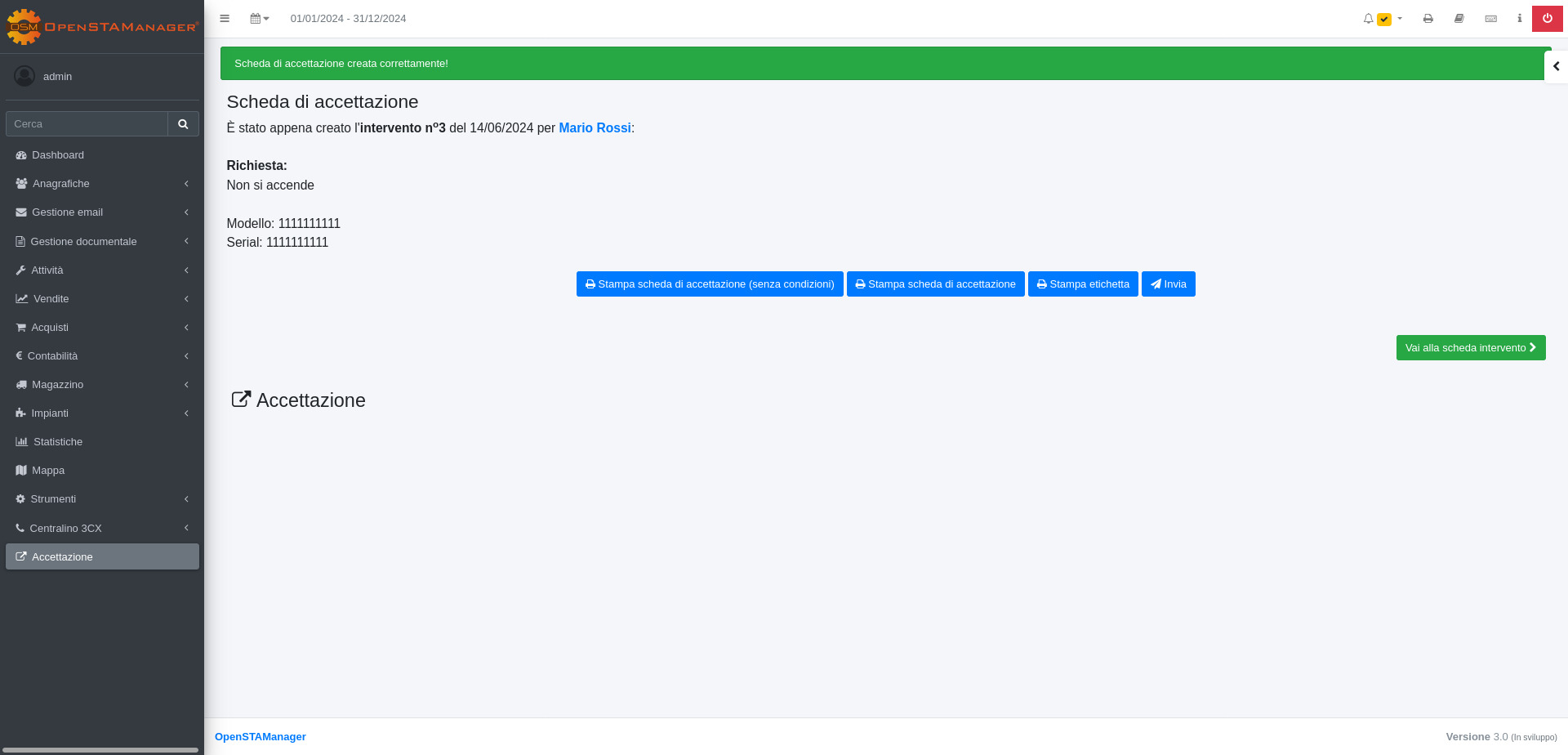Click the sidebar horizontal scrollbar

(101, 749)
